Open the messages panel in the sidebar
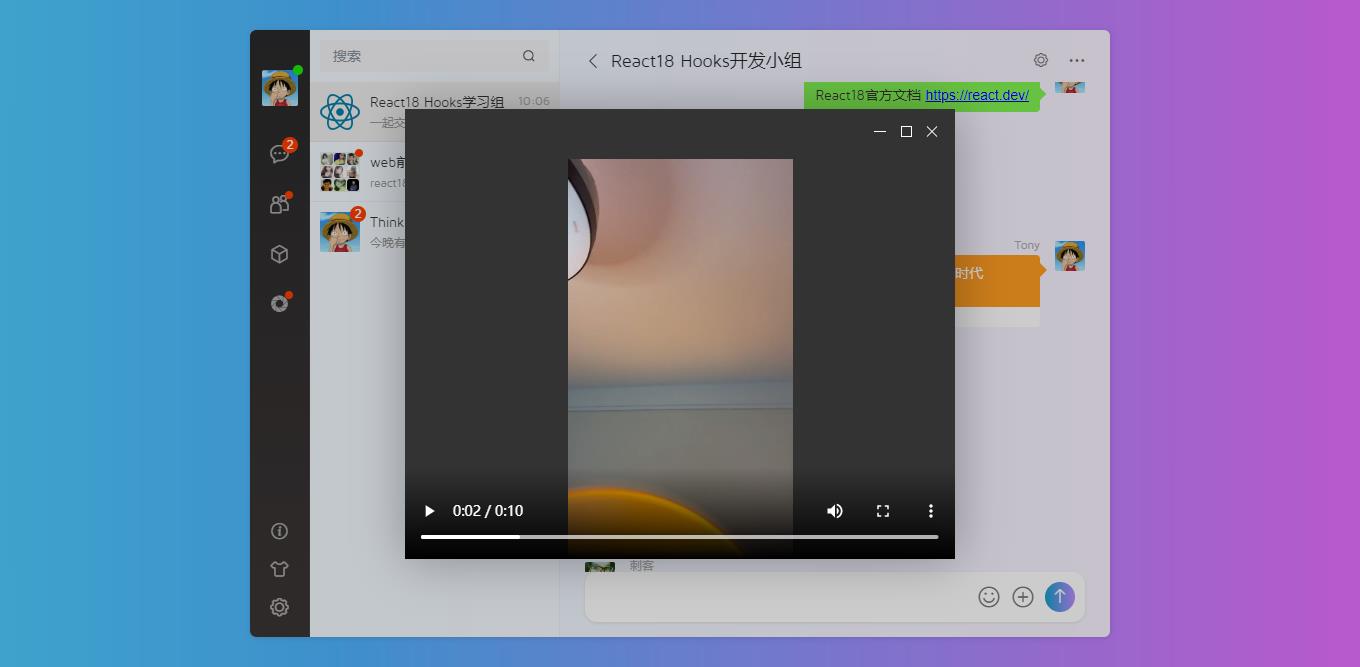The width and height of the screenshot is (1360, 667). coord(279,152)
